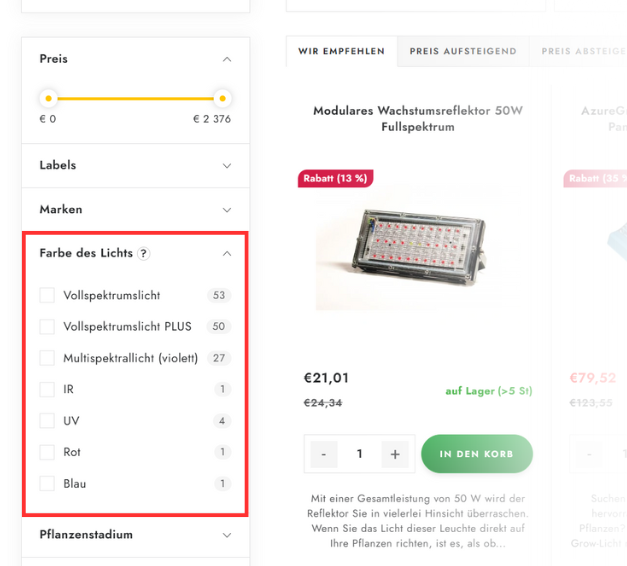Click the plus quantity button
627x566 pixels.
(395, 454)
